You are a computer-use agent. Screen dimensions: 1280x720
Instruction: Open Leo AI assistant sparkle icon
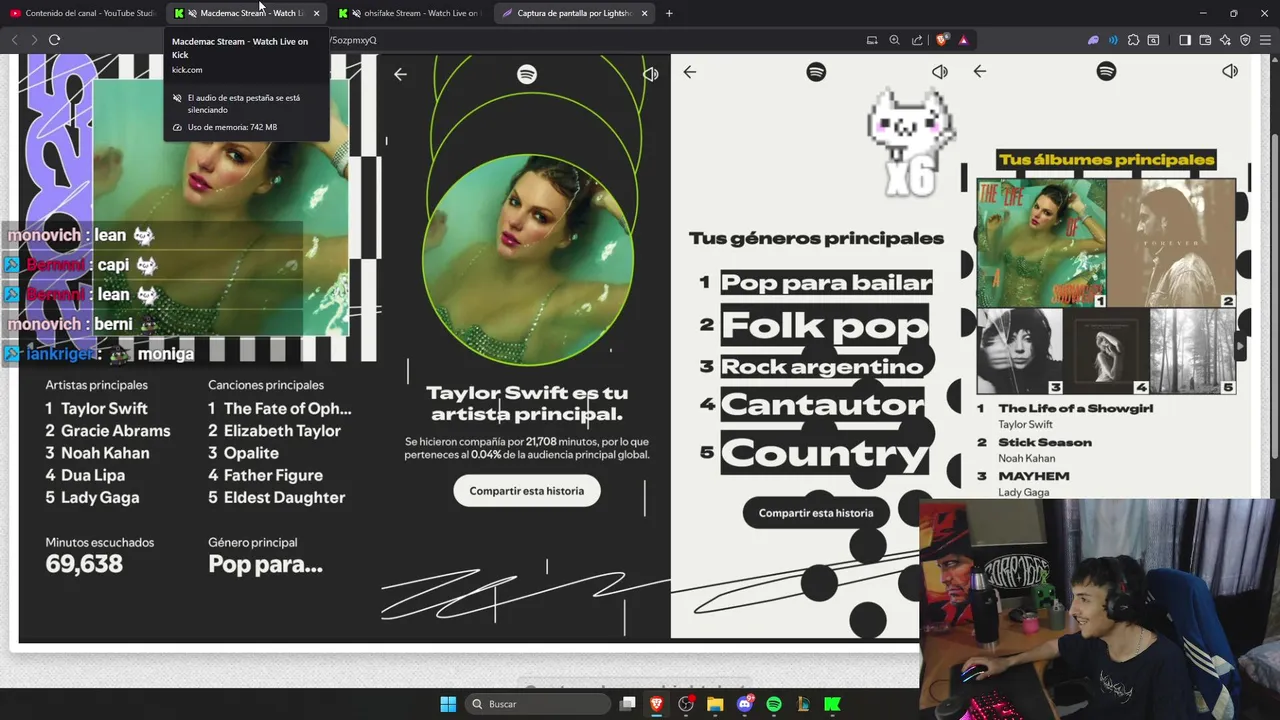[x=1225, y=40]
